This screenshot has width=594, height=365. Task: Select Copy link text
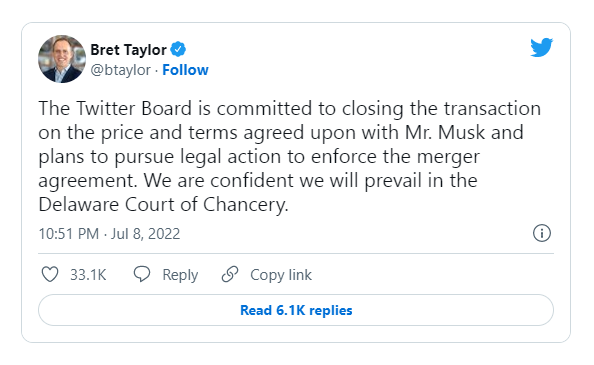[x=281, y=275]
